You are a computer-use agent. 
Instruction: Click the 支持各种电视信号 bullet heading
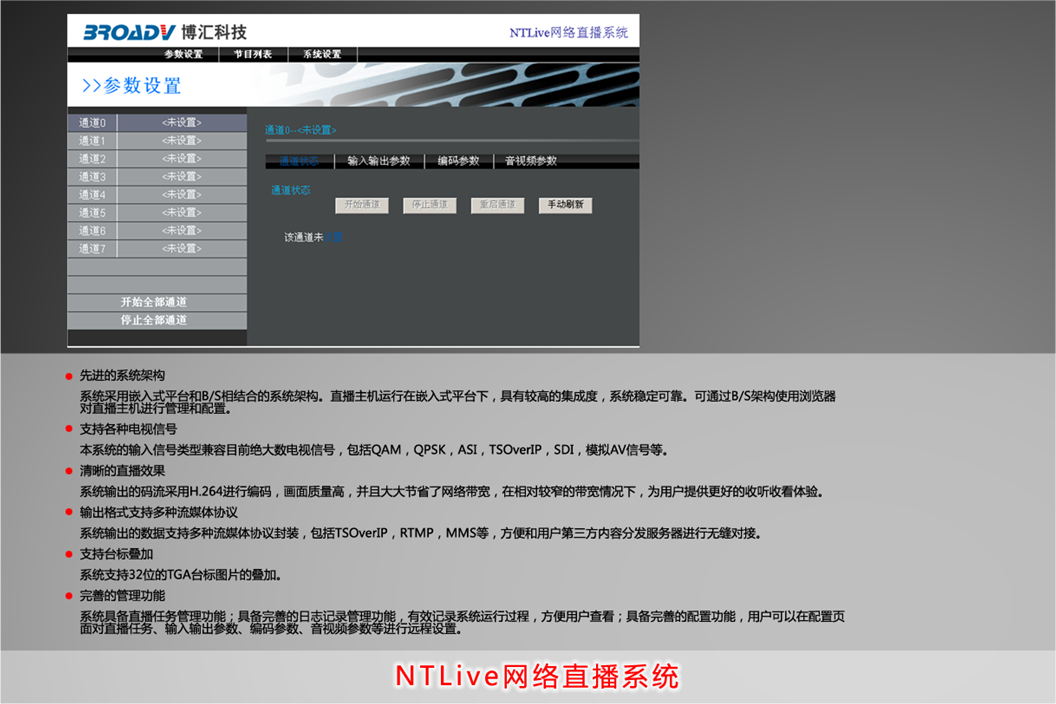tap(129, 429)
